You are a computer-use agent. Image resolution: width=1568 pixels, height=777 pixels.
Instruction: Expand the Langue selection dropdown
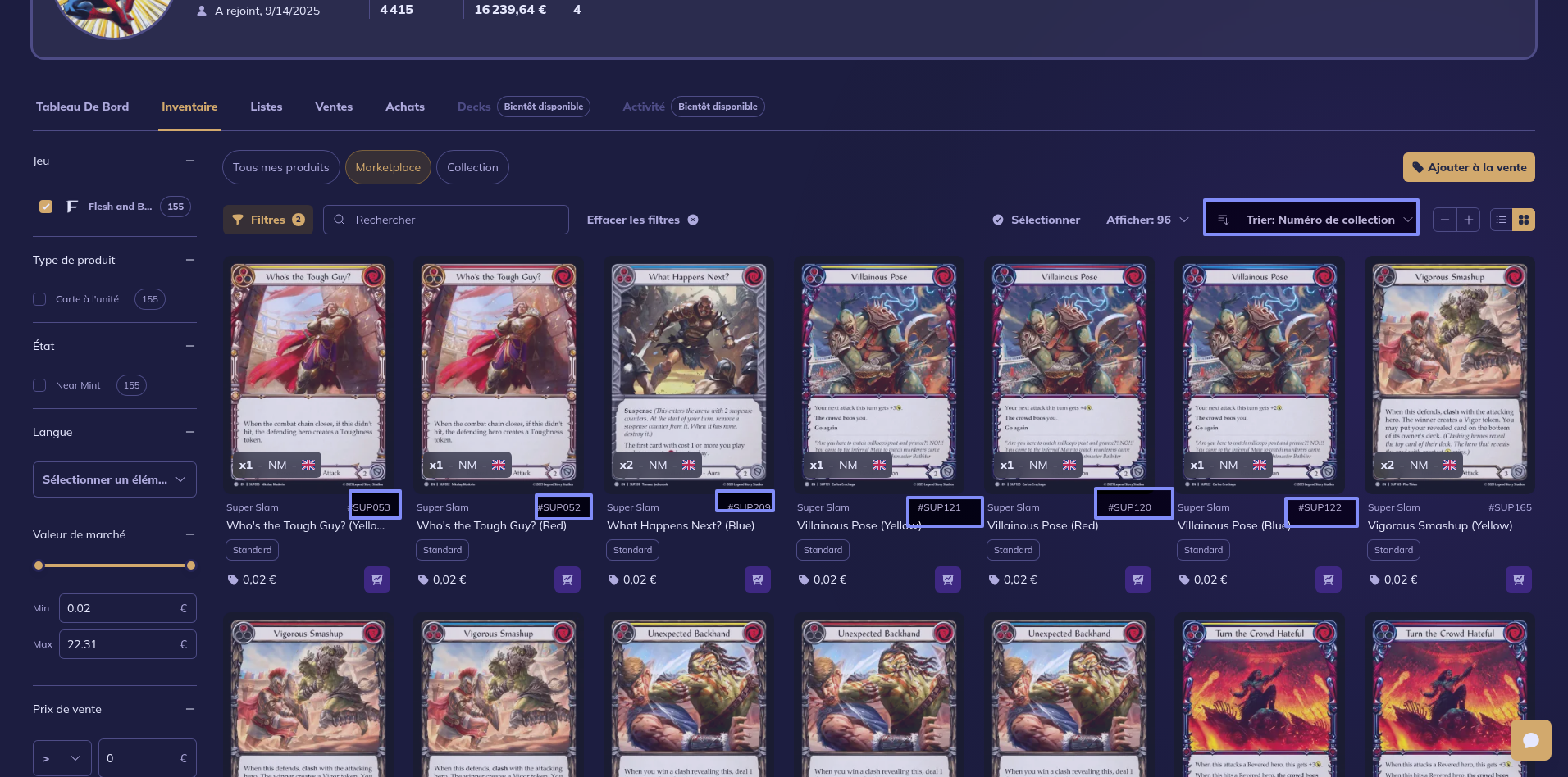114,479
